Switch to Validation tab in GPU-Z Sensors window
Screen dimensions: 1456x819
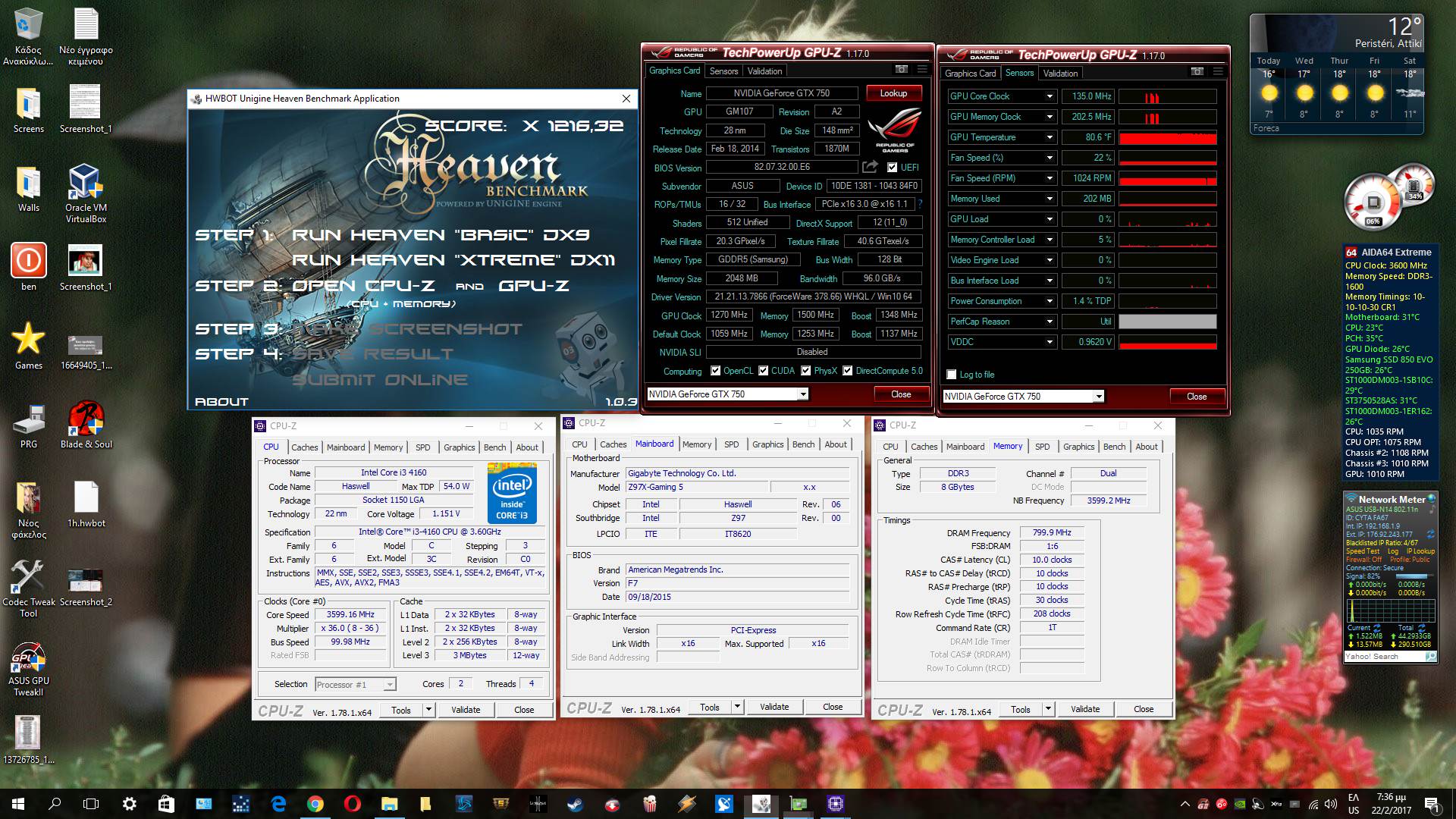click(1059, 74)
